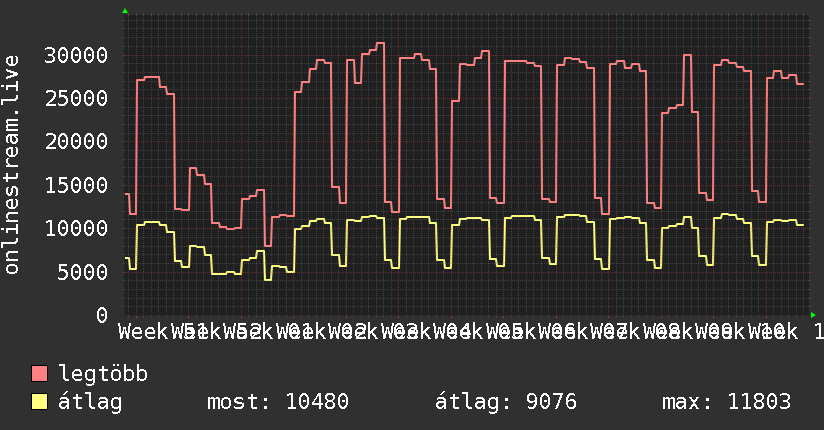Click the legtöbb legend label
Viewport: 824px width, 430px height.
(x=103, y=374)
